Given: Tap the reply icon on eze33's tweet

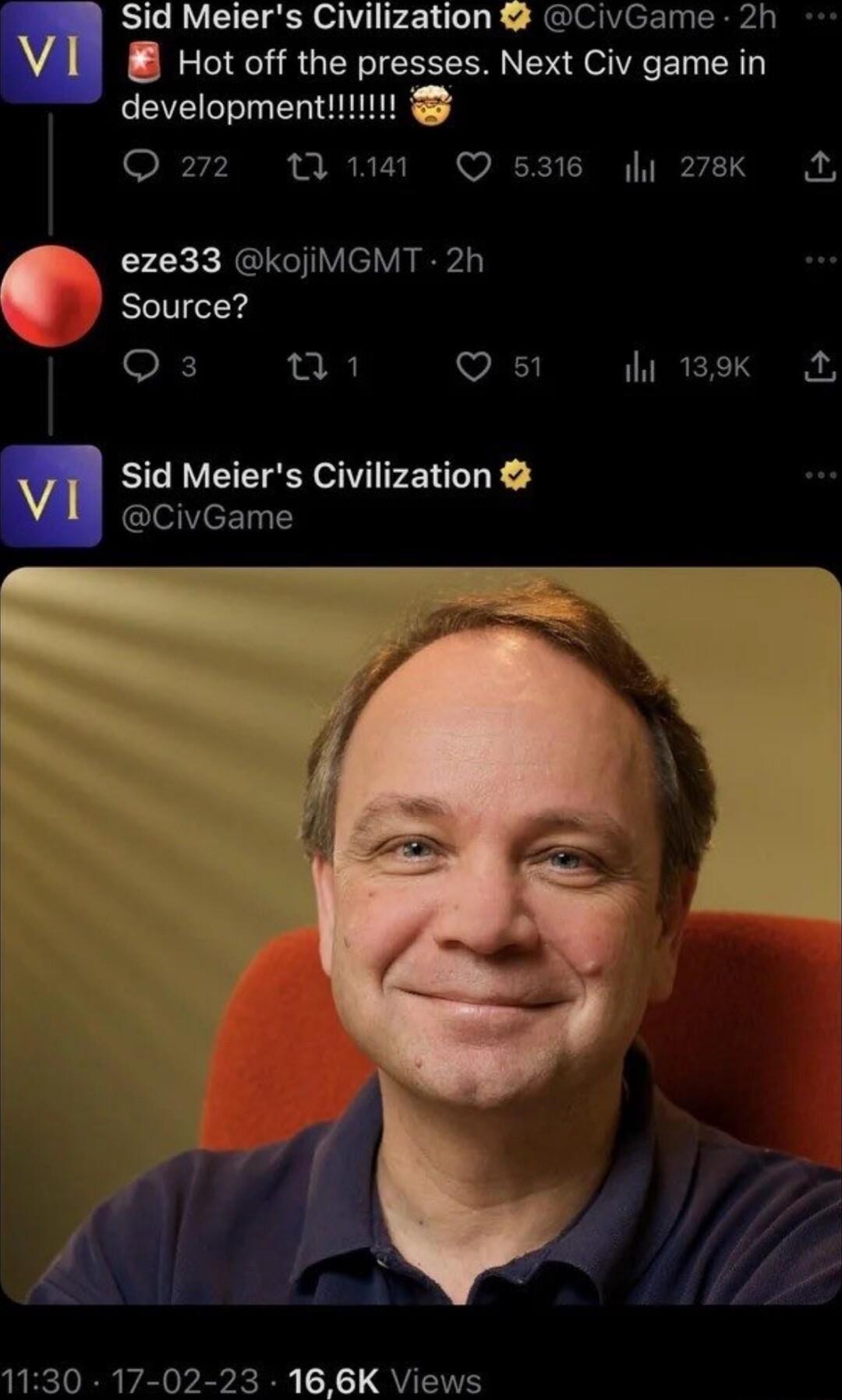Looking at the screenshot, I should [144, 366].
